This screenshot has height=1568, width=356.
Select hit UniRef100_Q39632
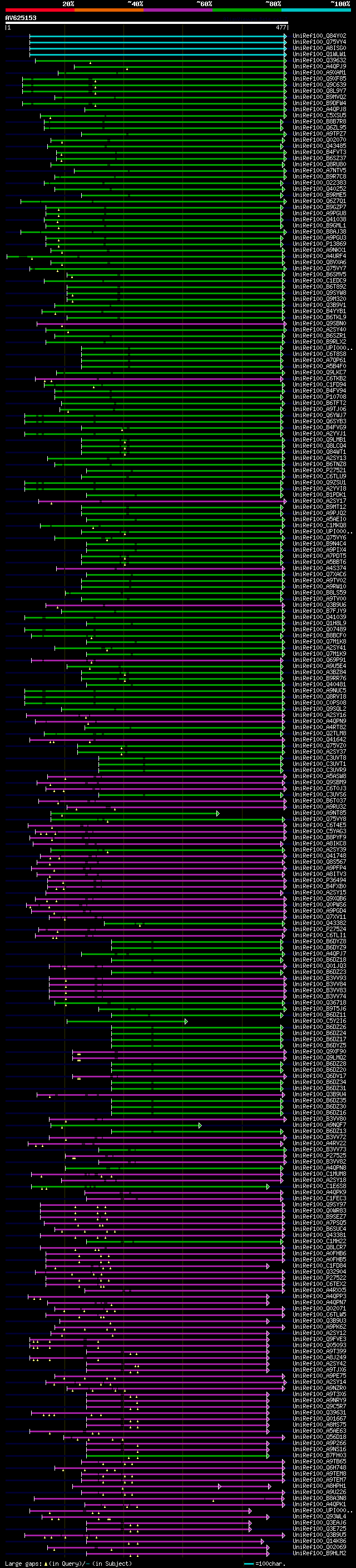(x=319, y=60)
